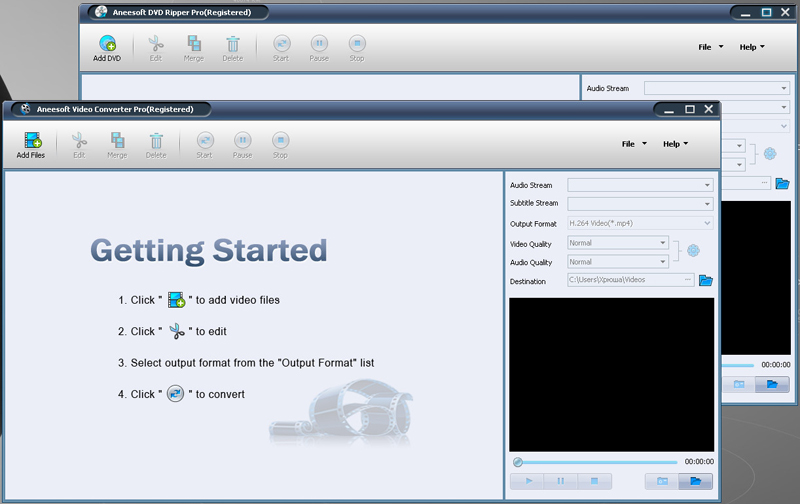Open snapshot folder button in Video Converter preview
The image size is (800, 504).
[x=695, y=481]
